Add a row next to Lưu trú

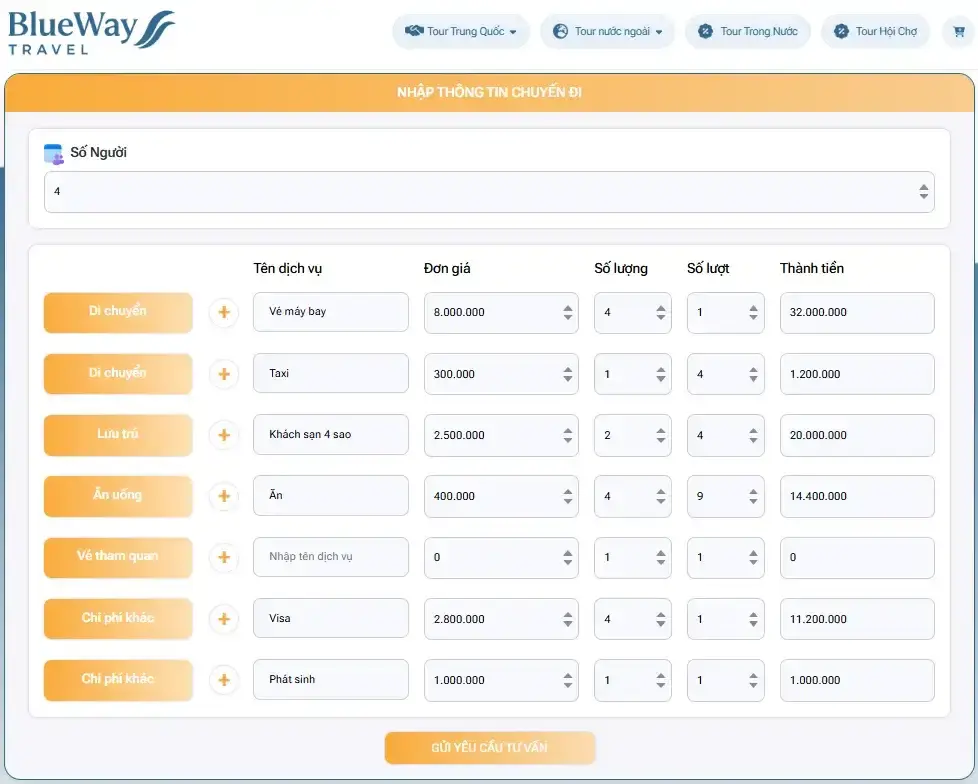tap(224, 435)
